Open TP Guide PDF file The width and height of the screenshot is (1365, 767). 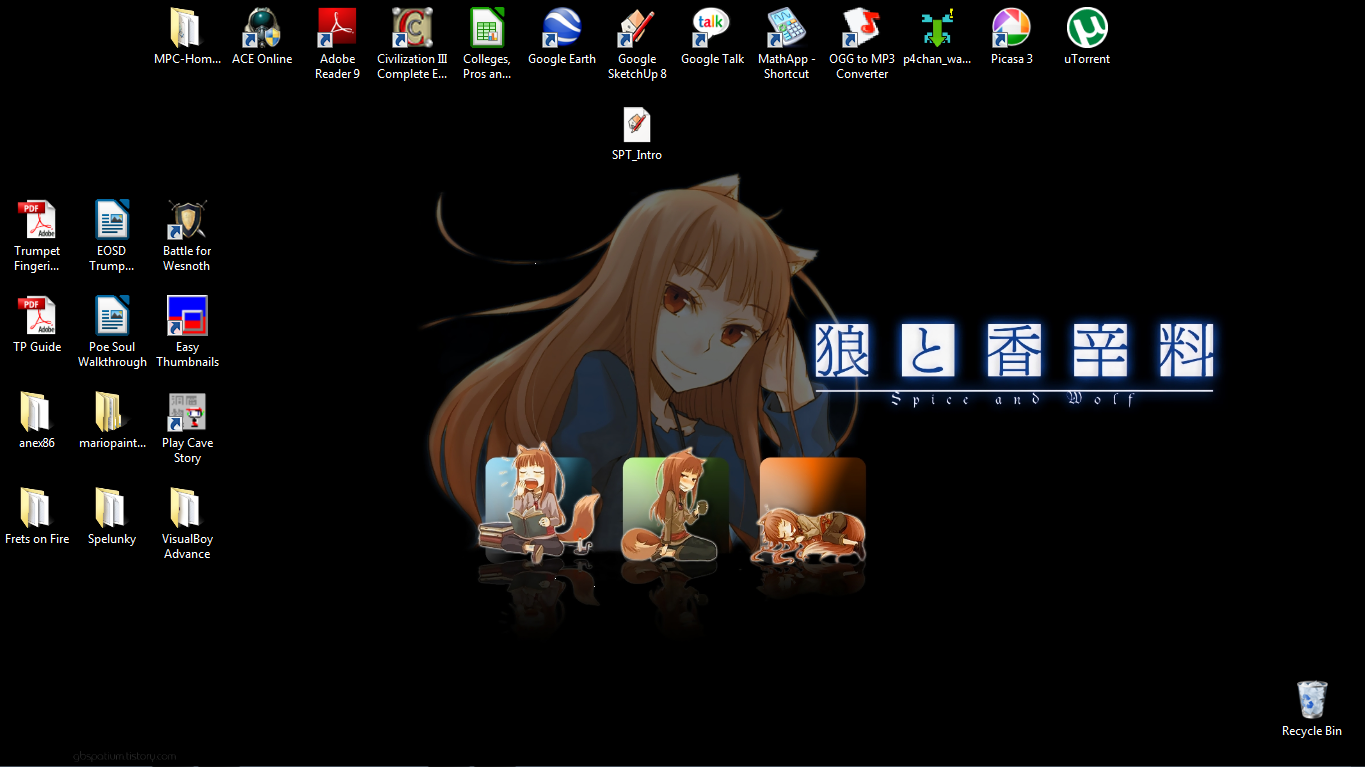tap(37, 316)
